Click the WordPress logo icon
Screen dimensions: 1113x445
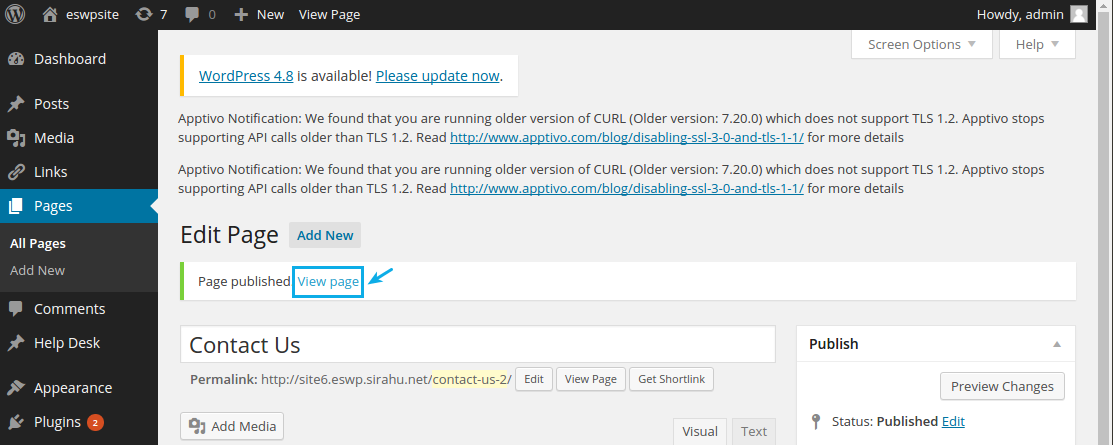(15, 14)
